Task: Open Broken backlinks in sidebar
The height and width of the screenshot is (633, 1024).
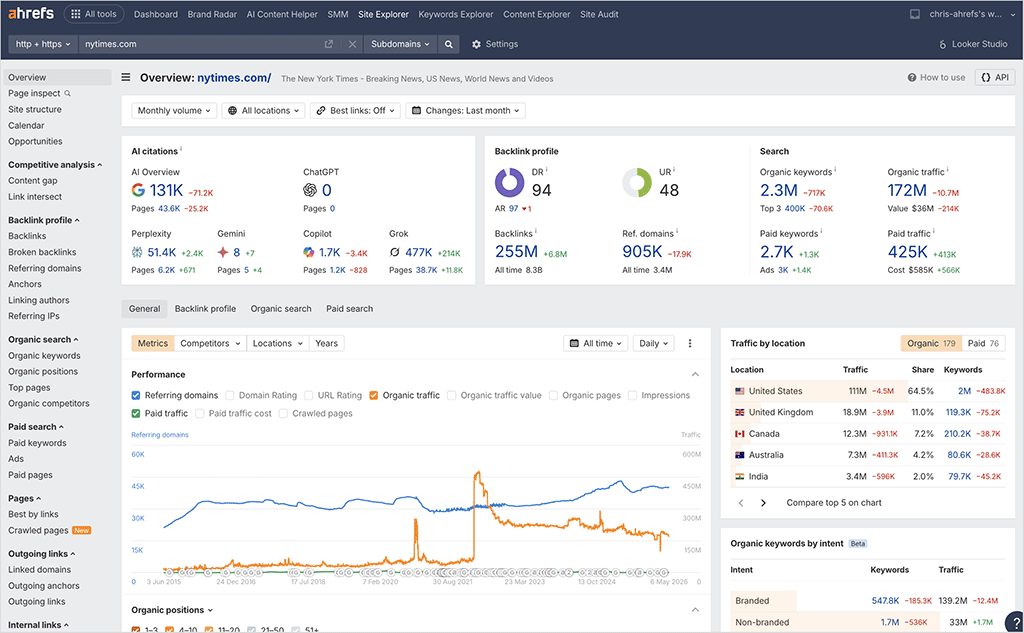Action: (42, 252)
